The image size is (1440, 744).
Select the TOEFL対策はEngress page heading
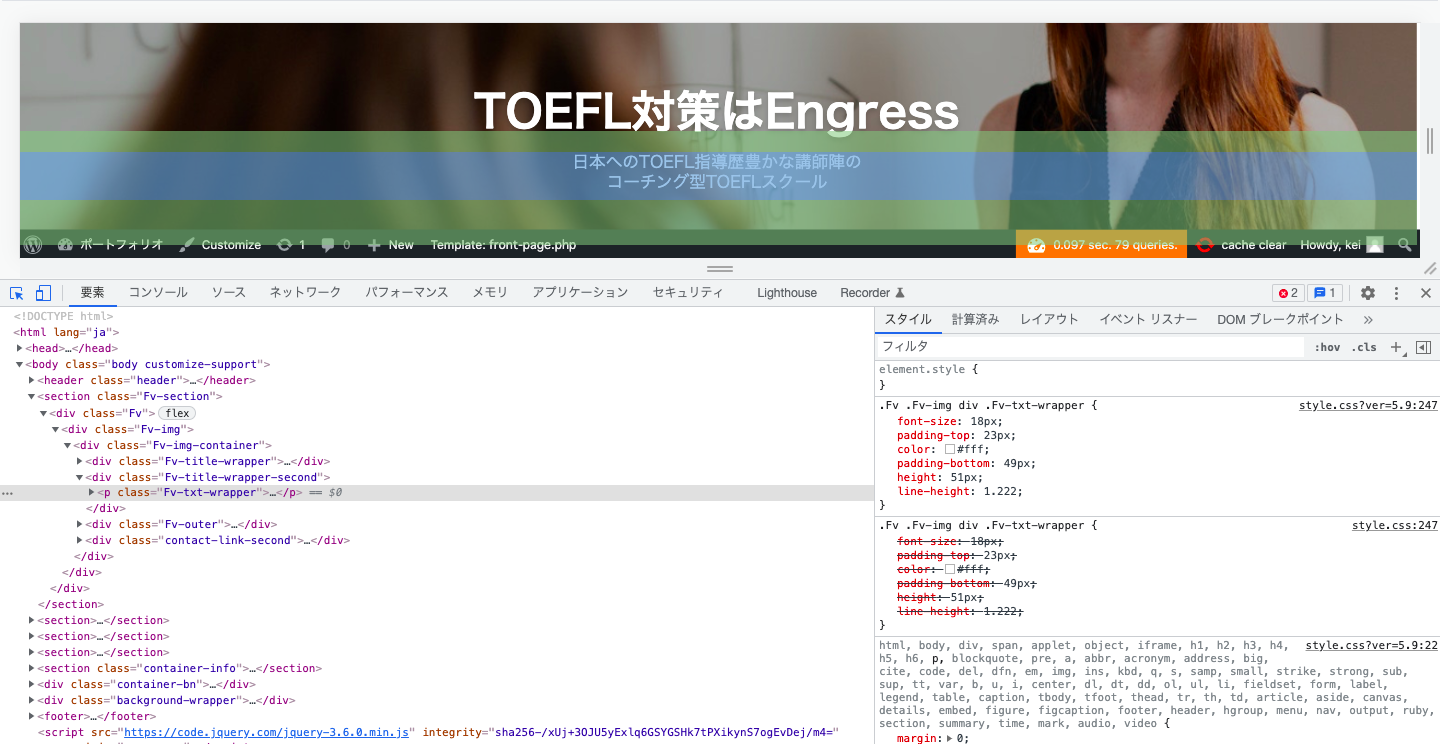pyautogui.click(x=716, y=111)
